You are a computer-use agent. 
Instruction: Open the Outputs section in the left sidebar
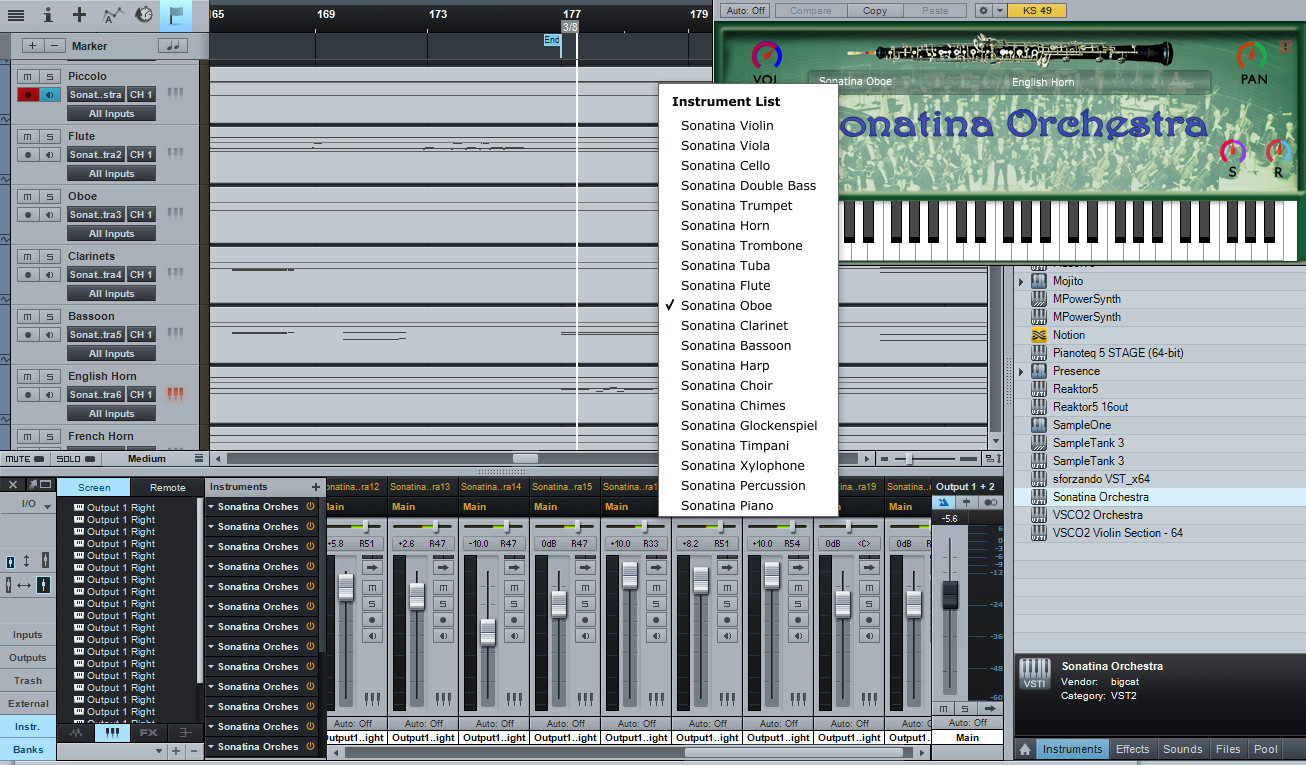click(28, 657)
